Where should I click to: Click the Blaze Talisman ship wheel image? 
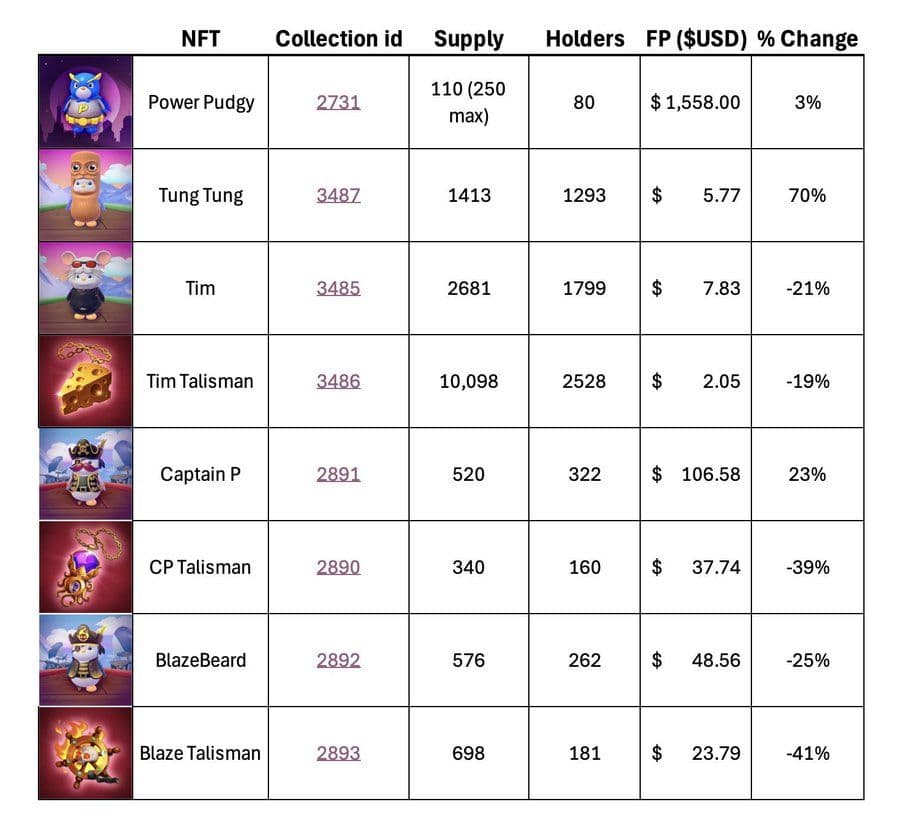click(85, 753)
